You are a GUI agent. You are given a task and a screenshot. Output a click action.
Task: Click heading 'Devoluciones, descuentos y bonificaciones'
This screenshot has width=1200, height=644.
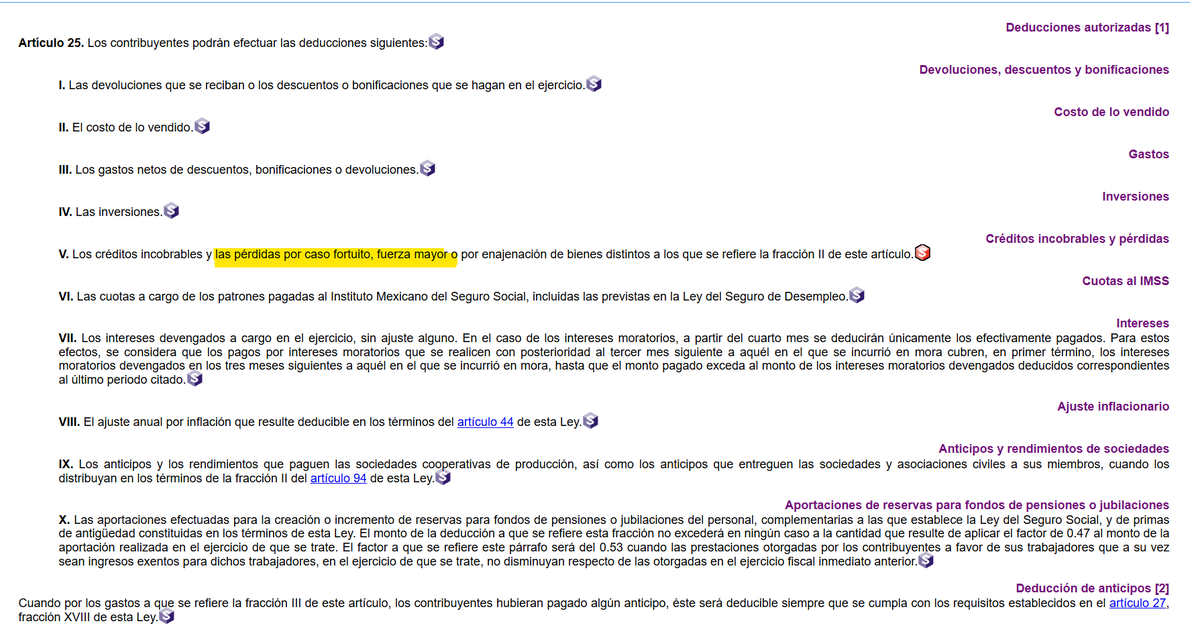1044,70
